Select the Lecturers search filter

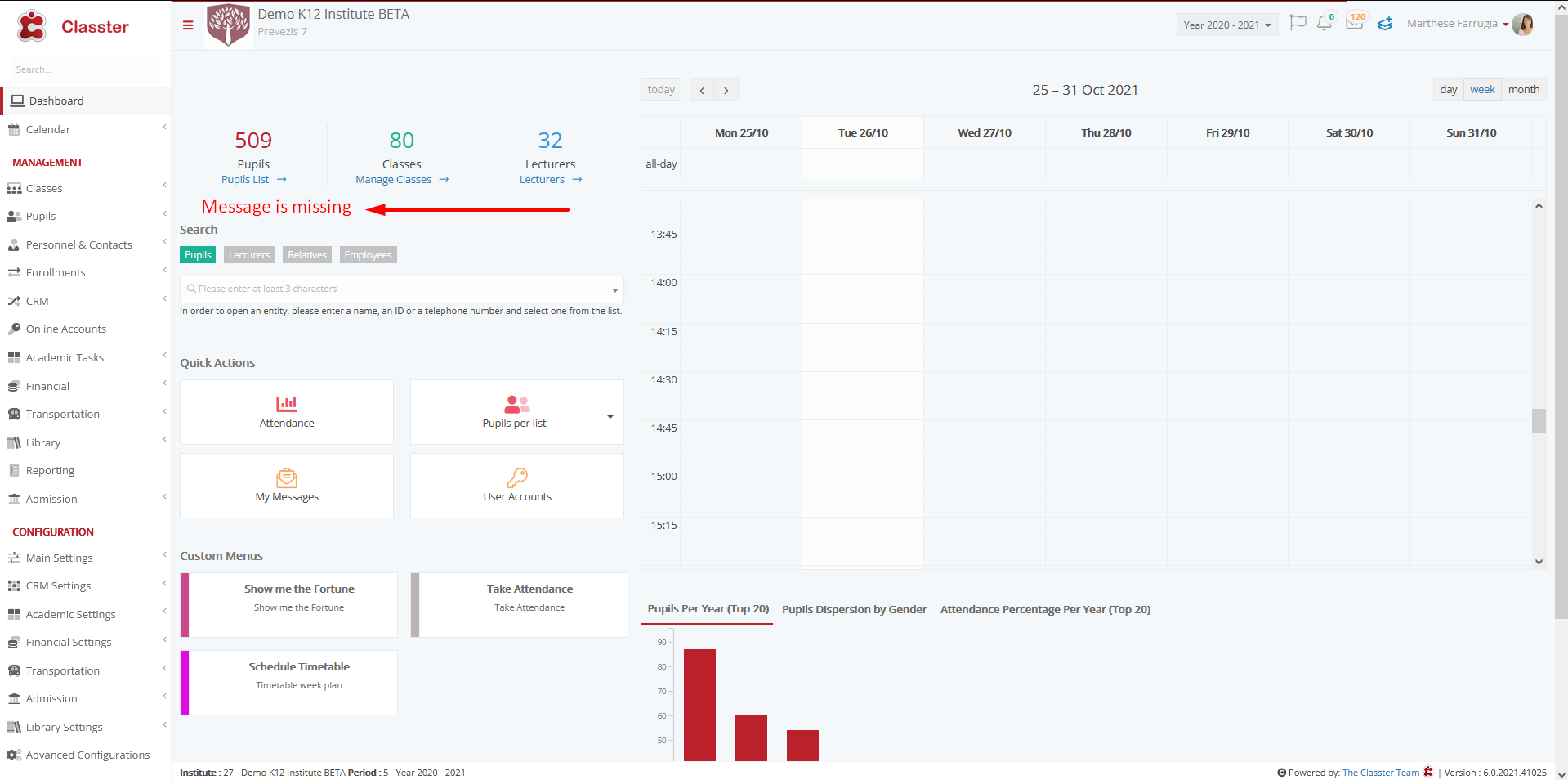point(249,255)
